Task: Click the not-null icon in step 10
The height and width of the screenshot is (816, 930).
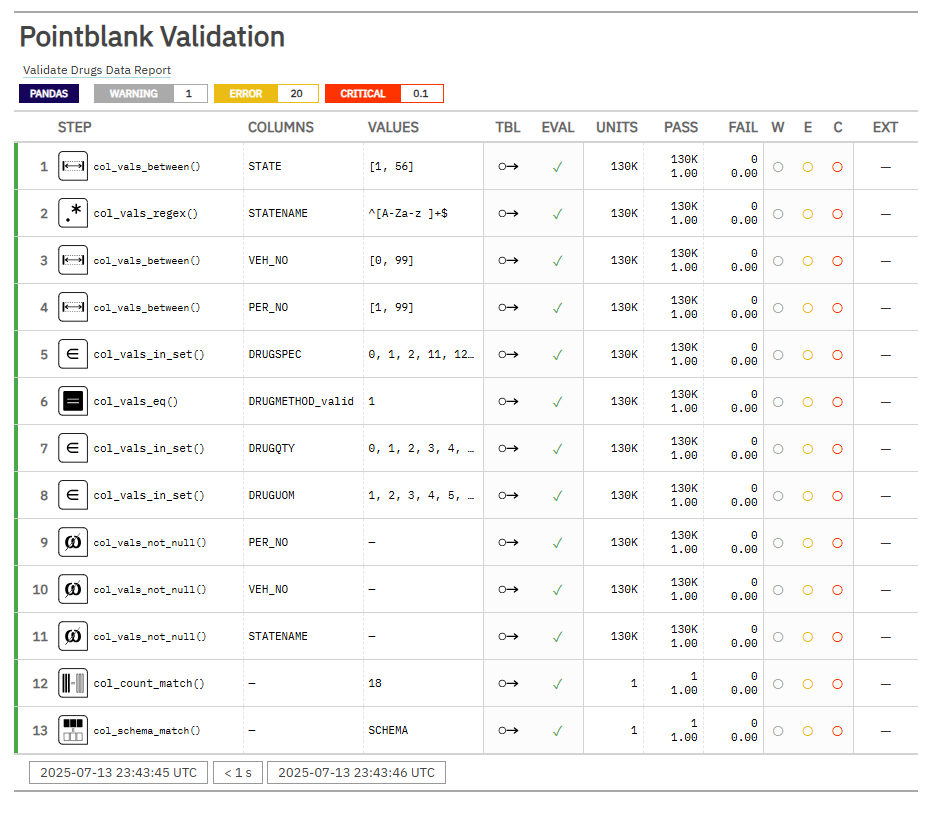Action: point(73,589)
